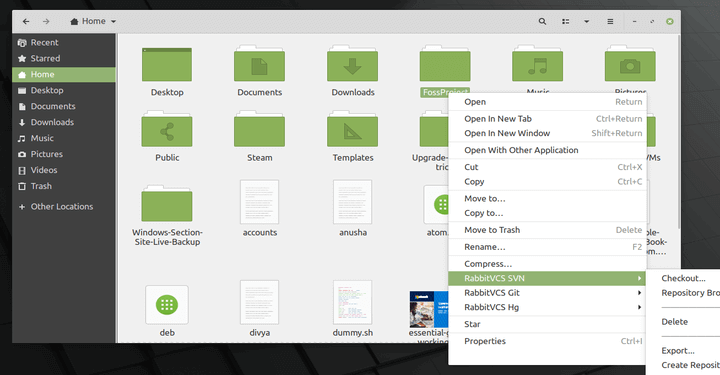
Task: Open Trash from the sidebar
Action: pos(64,186)
